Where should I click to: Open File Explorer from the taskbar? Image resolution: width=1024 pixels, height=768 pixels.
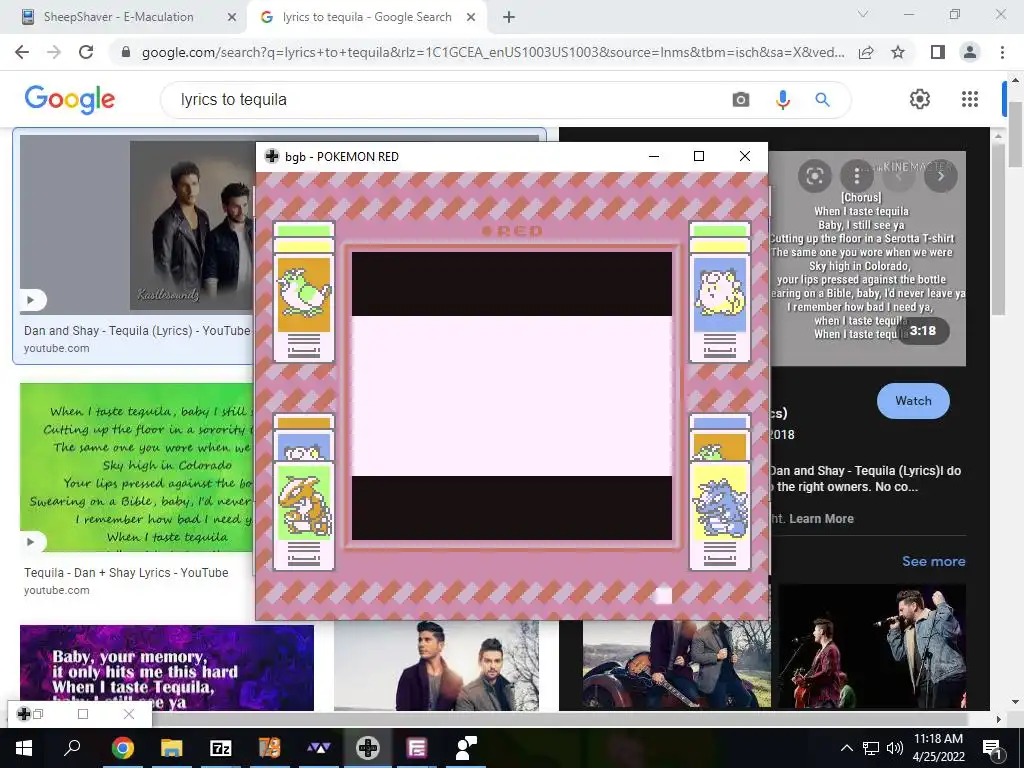coord(172,748)
